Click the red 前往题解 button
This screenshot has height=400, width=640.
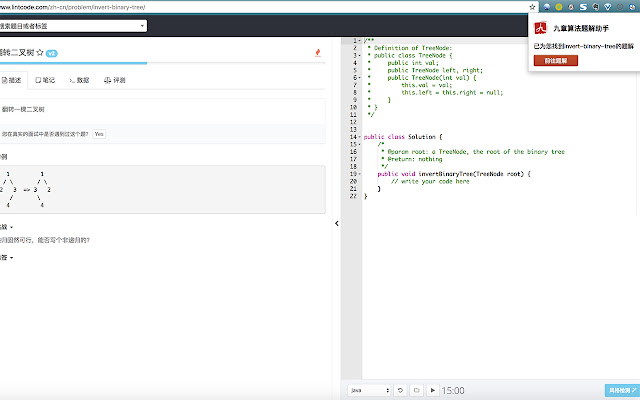click(x=556, y=61)
